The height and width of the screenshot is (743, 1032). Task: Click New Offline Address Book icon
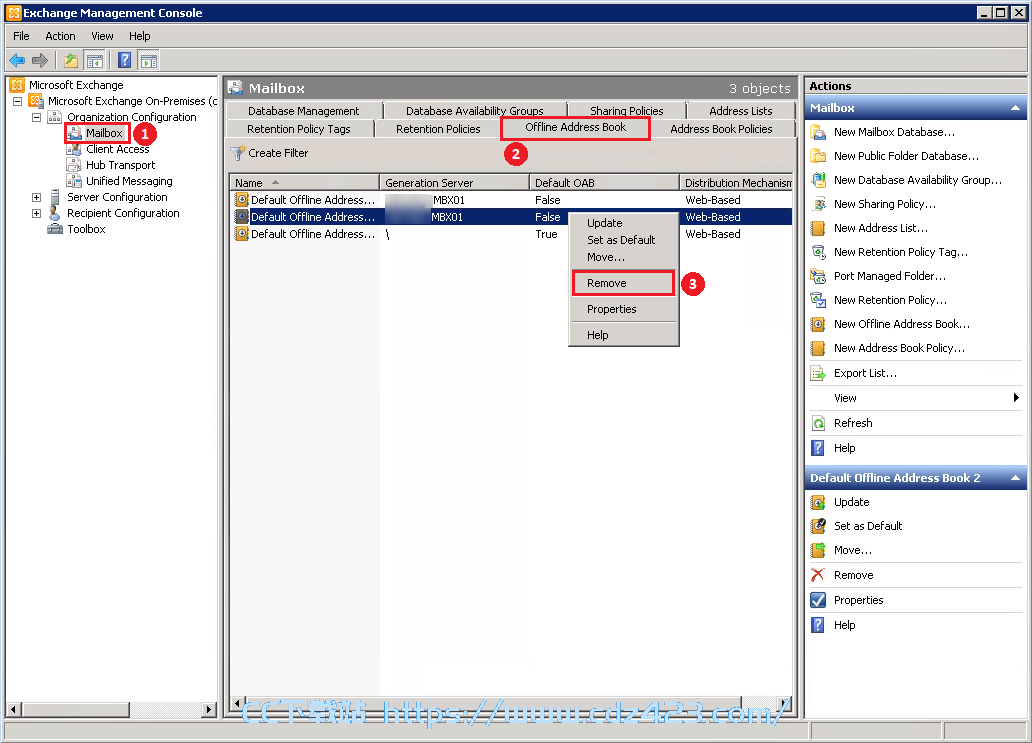[x=818, y=324]
